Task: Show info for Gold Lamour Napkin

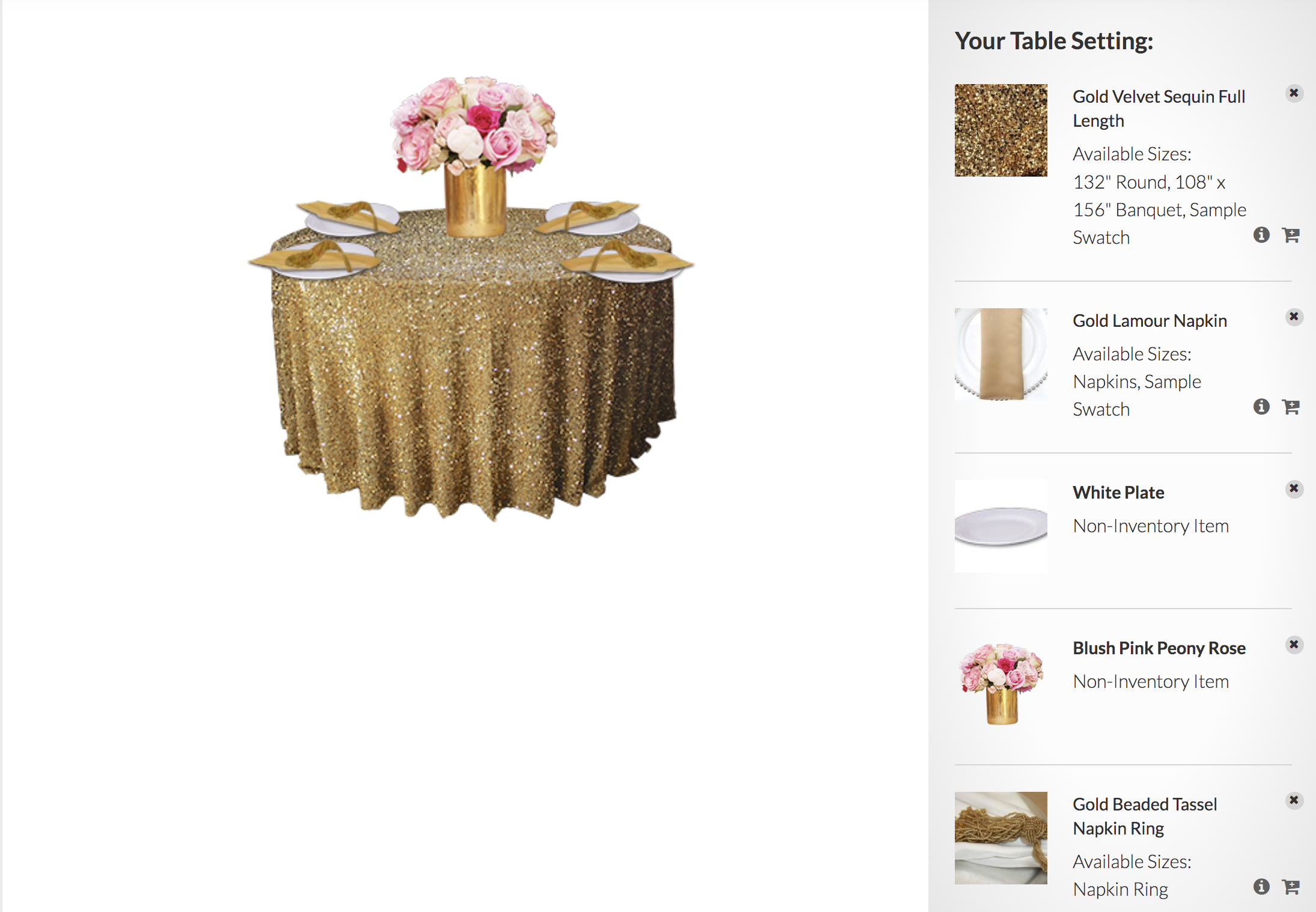Action: [x=1261, y=407]
